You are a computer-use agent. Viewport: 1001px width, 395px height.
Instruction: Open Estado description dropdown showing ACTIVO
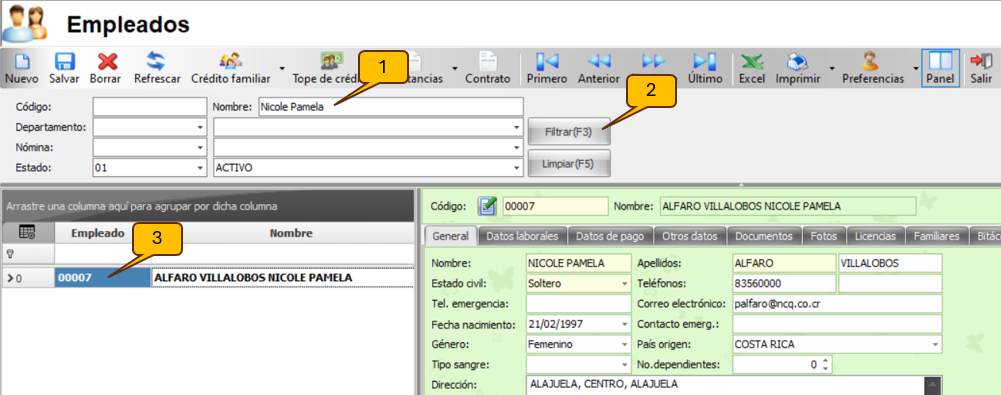click(516, 168)
